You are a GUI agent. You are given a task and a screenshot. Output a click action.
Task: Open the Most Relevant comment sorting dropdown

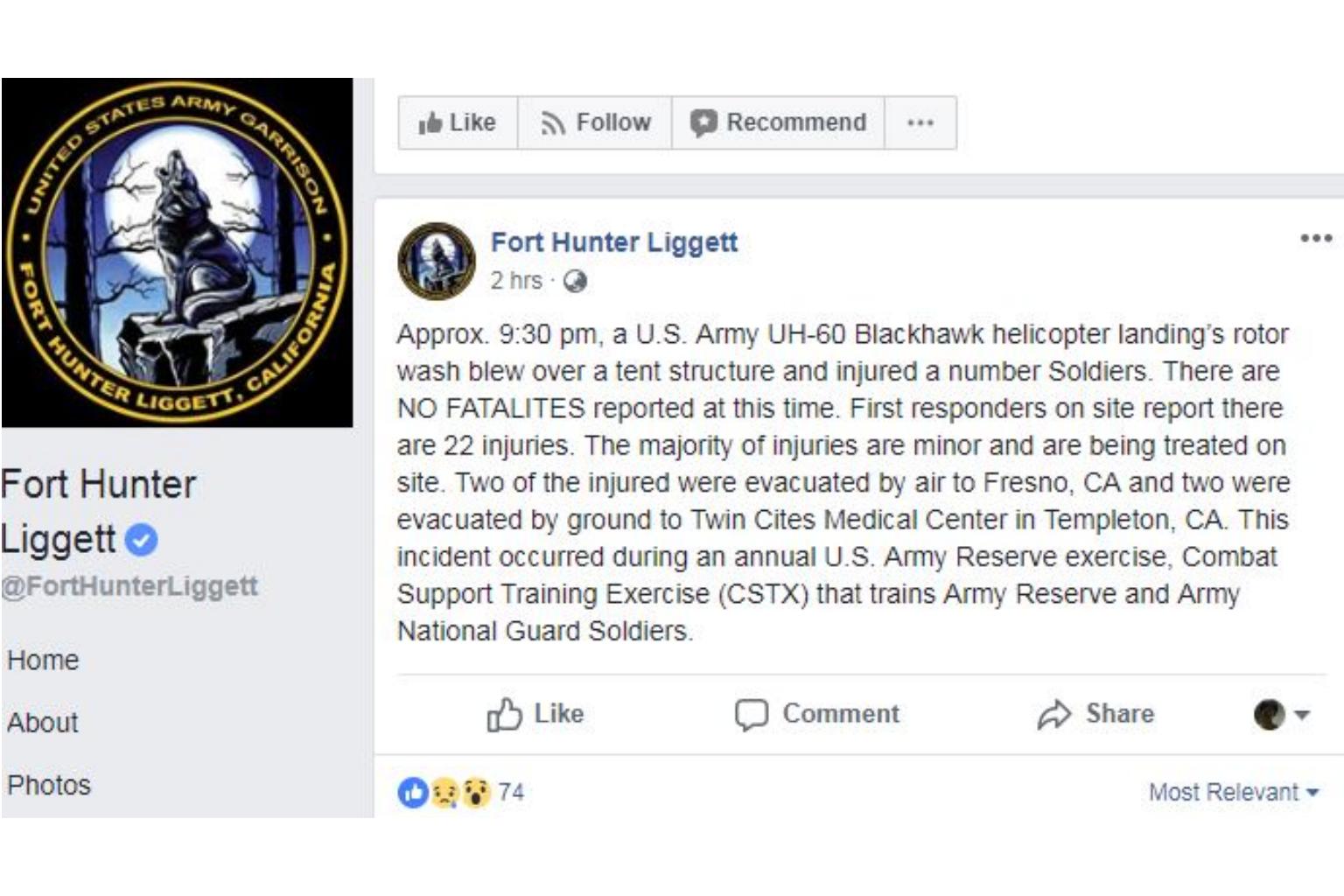pyautogui.click(x=1233, y=793)
